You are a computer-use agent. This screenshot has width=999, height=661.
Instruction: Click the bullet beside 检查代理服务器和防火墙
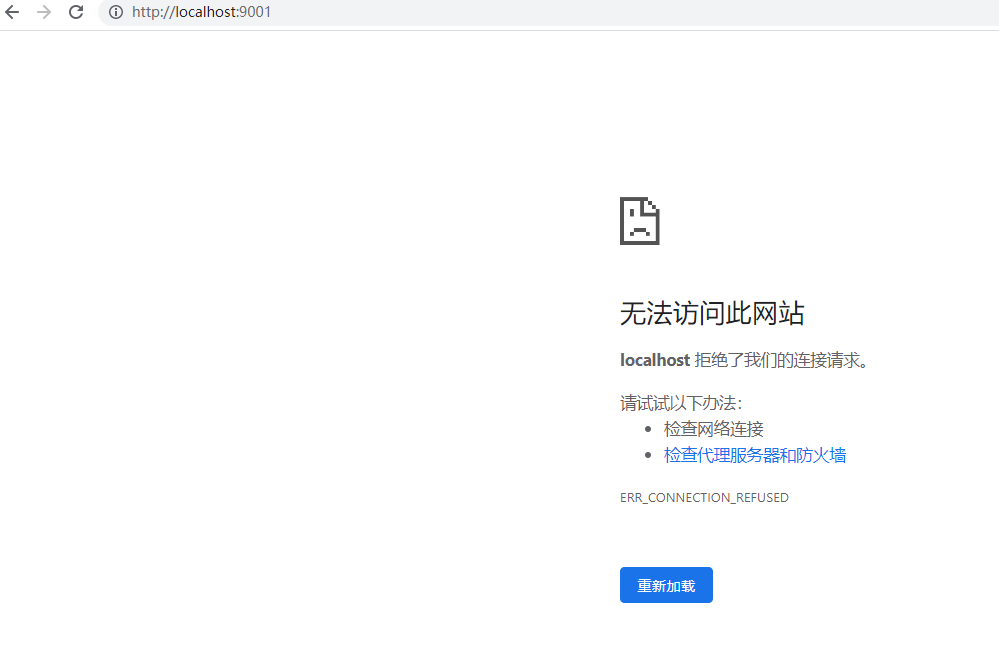(649, 454)
